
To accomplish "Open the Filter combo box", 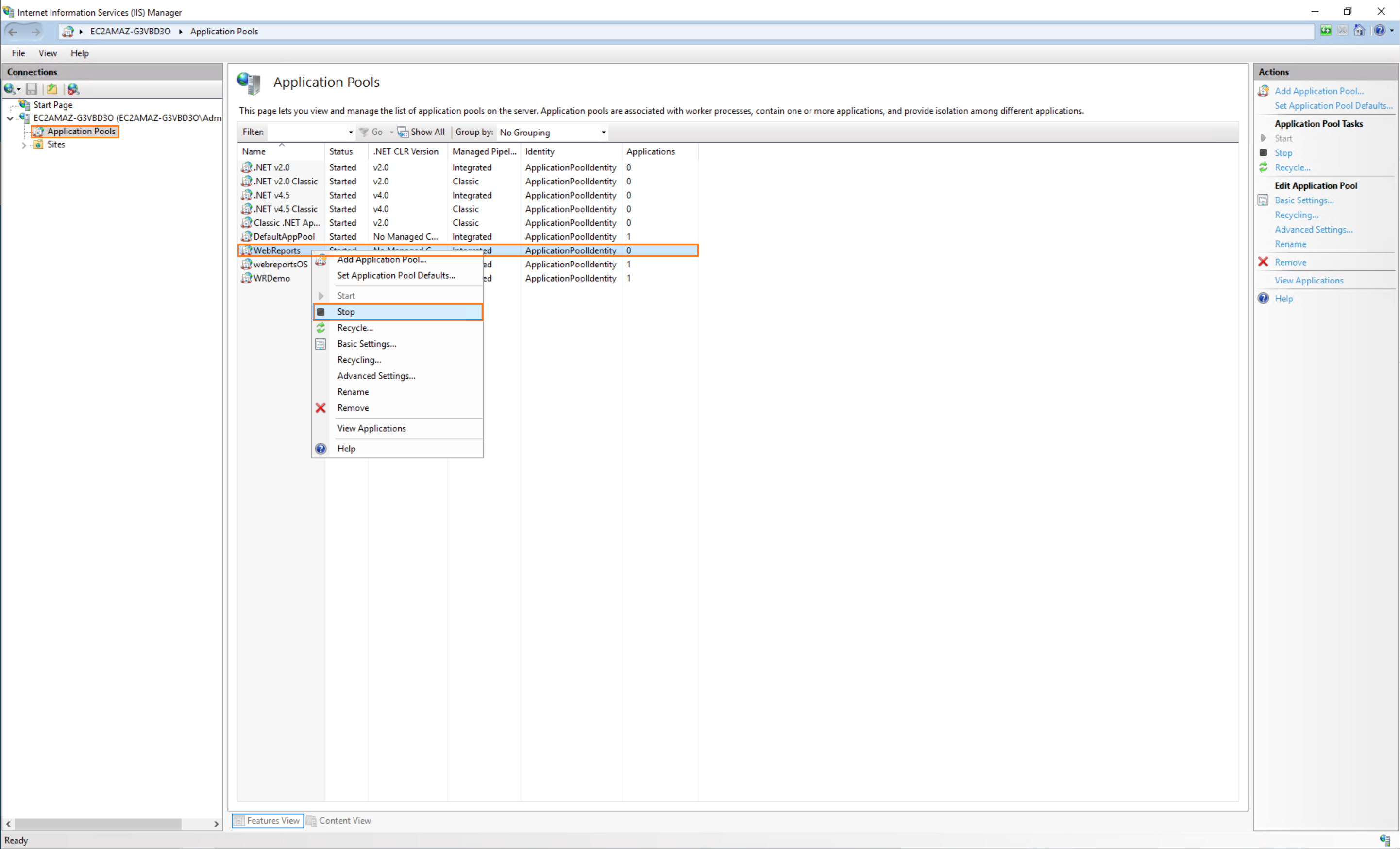I will (x=311, y=133).
